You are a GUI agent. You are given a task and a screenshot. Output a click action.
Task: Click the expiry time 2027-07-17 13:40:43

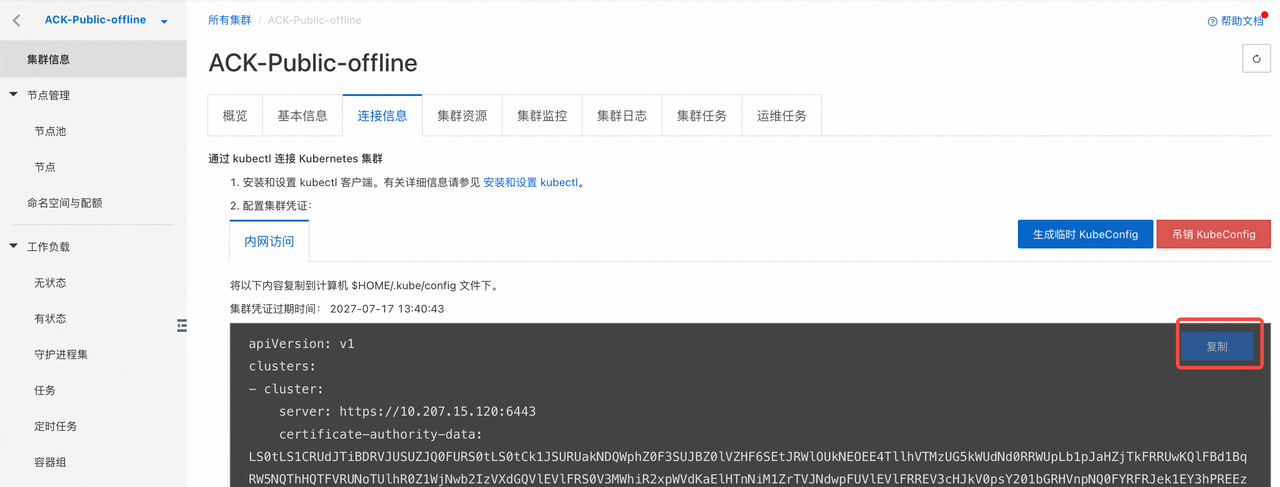[387, 309]
